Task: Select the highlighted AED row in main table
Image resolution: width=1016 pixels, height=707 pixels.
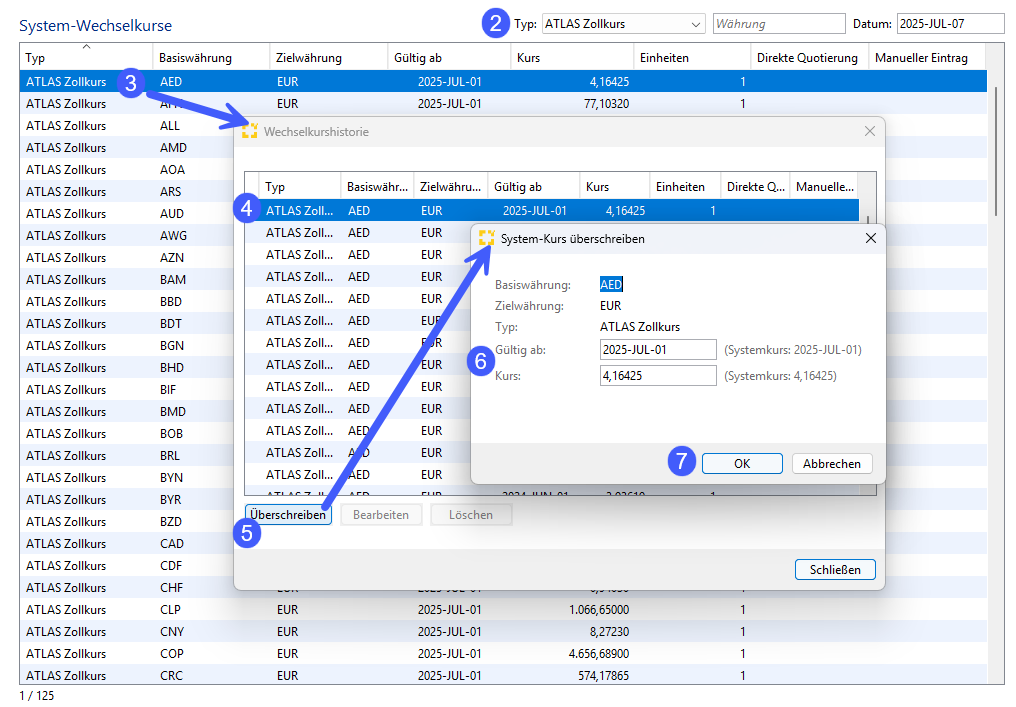Action: pyautogui.click(x=503, y=82)
